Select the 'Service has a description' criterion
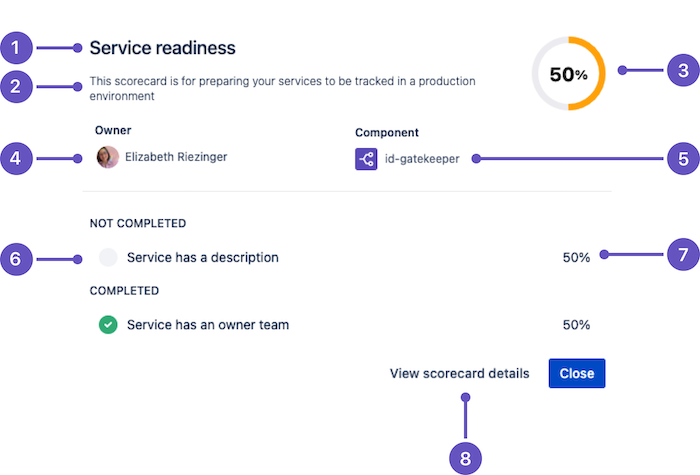 [202, 258]
